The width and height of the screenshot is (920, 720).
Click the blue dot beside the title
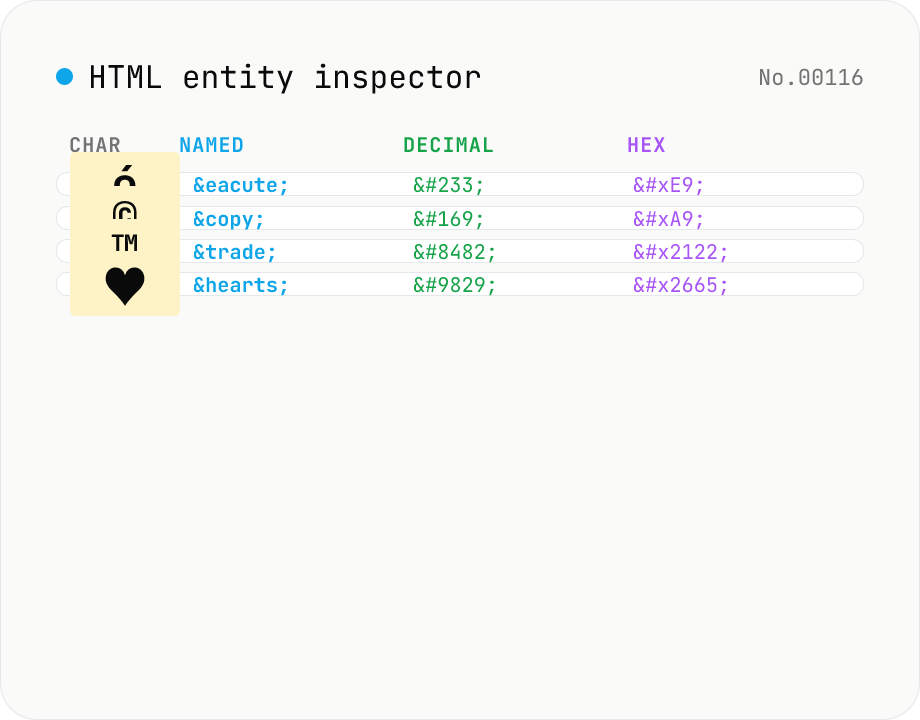point(65,77)
